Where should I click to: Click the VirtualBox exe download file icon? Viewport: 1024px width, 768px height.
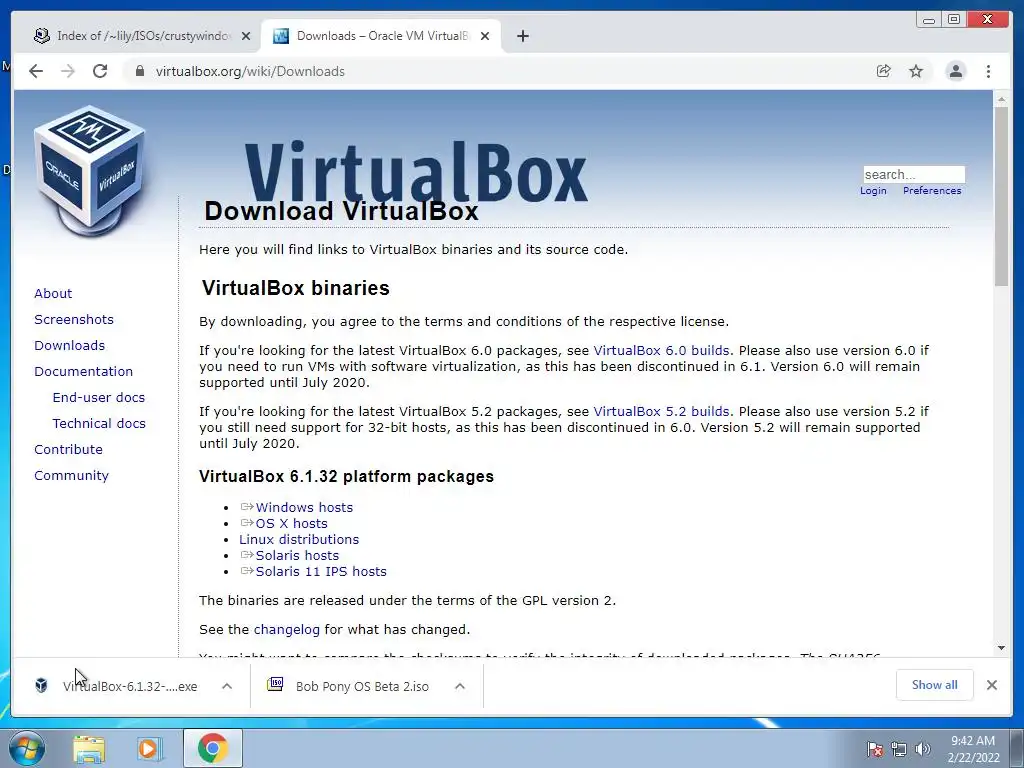click(41, 685)
